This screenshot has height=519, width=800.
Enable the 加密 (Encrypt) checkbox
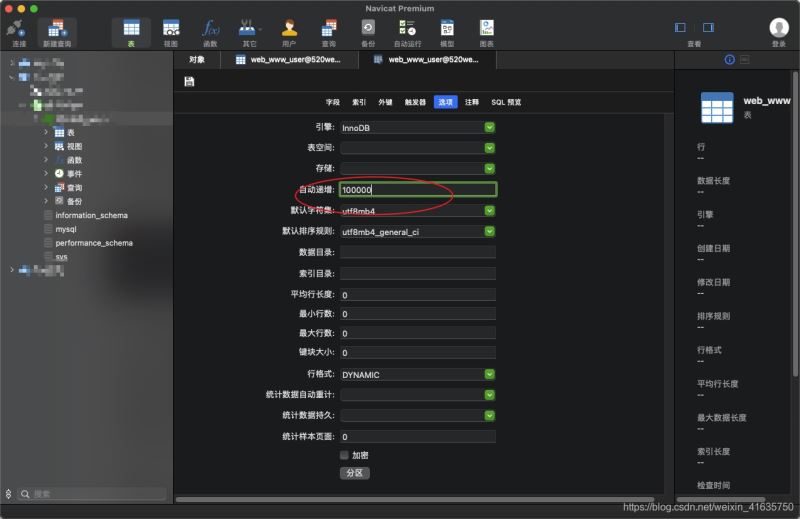pyautogui.click(x=345, y=455)
